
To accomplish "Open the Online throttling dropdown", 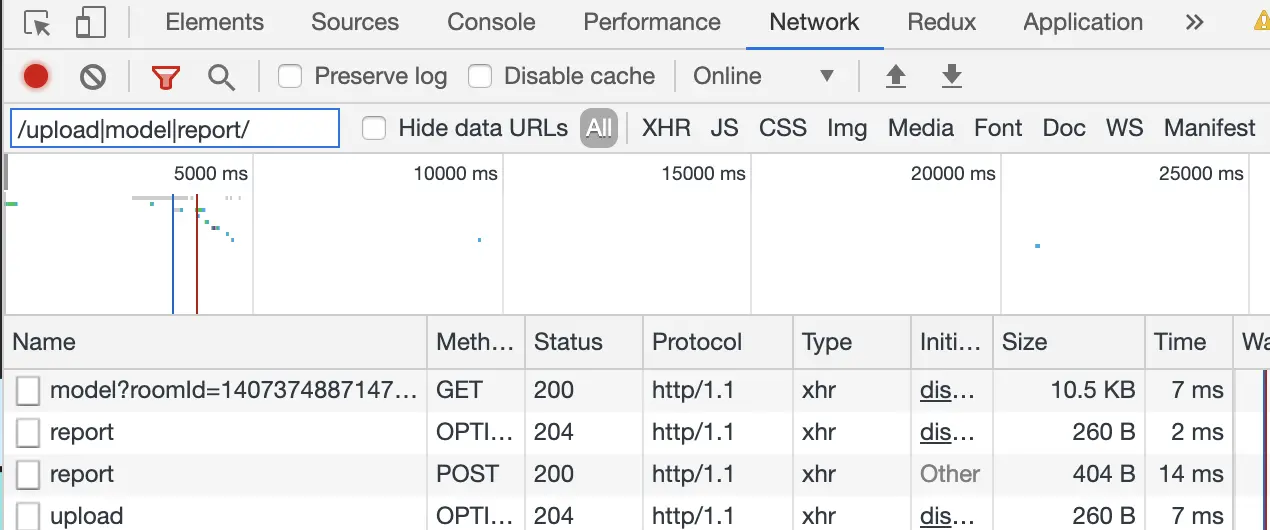I will pos(764,76).
